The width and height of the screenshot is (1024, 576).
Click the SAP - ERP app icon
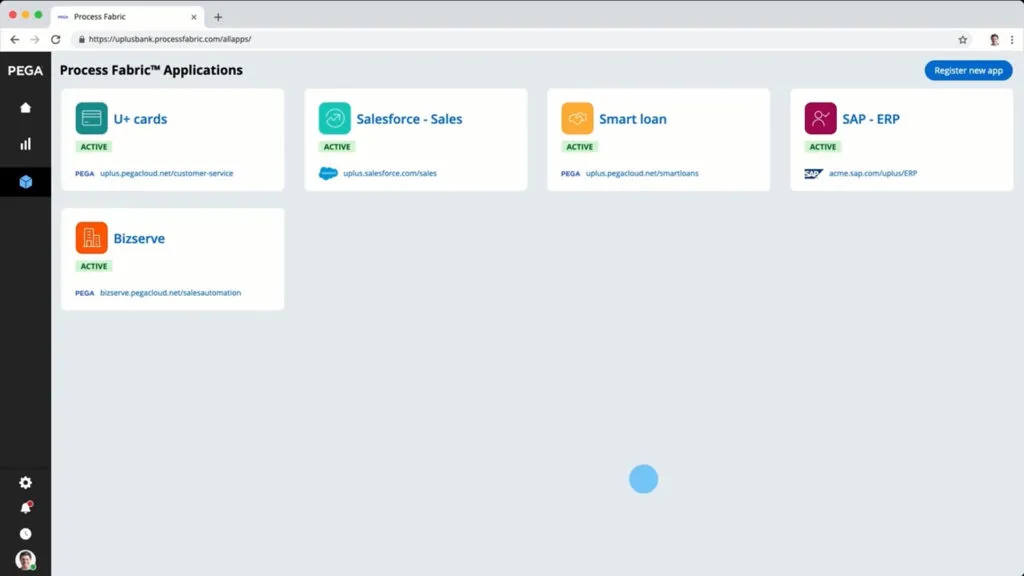point(820,118)
